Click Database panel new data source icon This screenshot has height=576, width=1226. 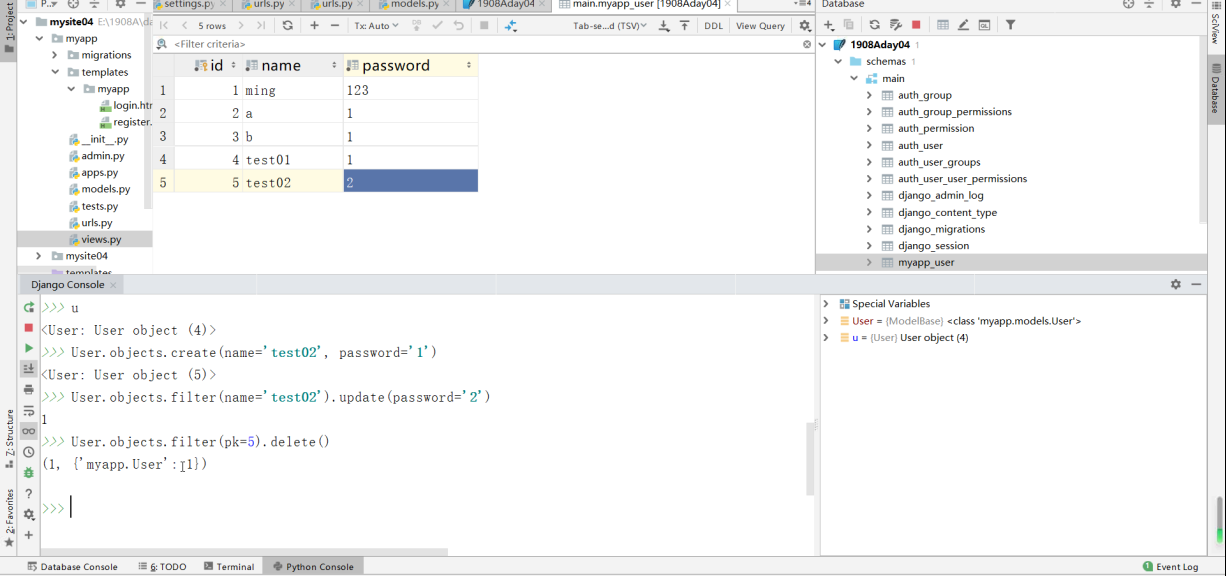(829, 25)
